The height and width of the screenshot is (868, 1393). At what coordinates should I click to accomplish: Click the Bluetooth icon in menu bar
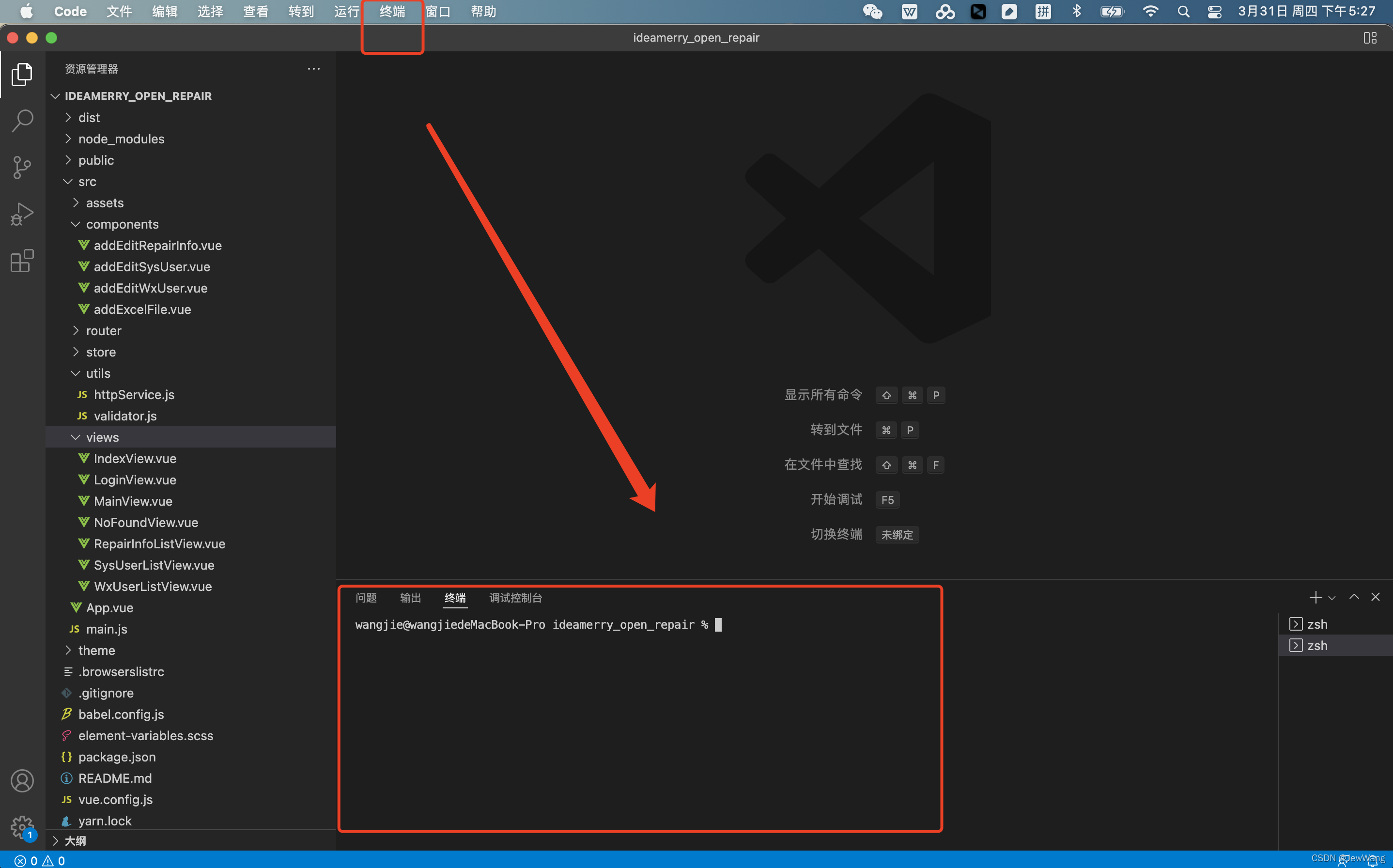[1077, 12]
